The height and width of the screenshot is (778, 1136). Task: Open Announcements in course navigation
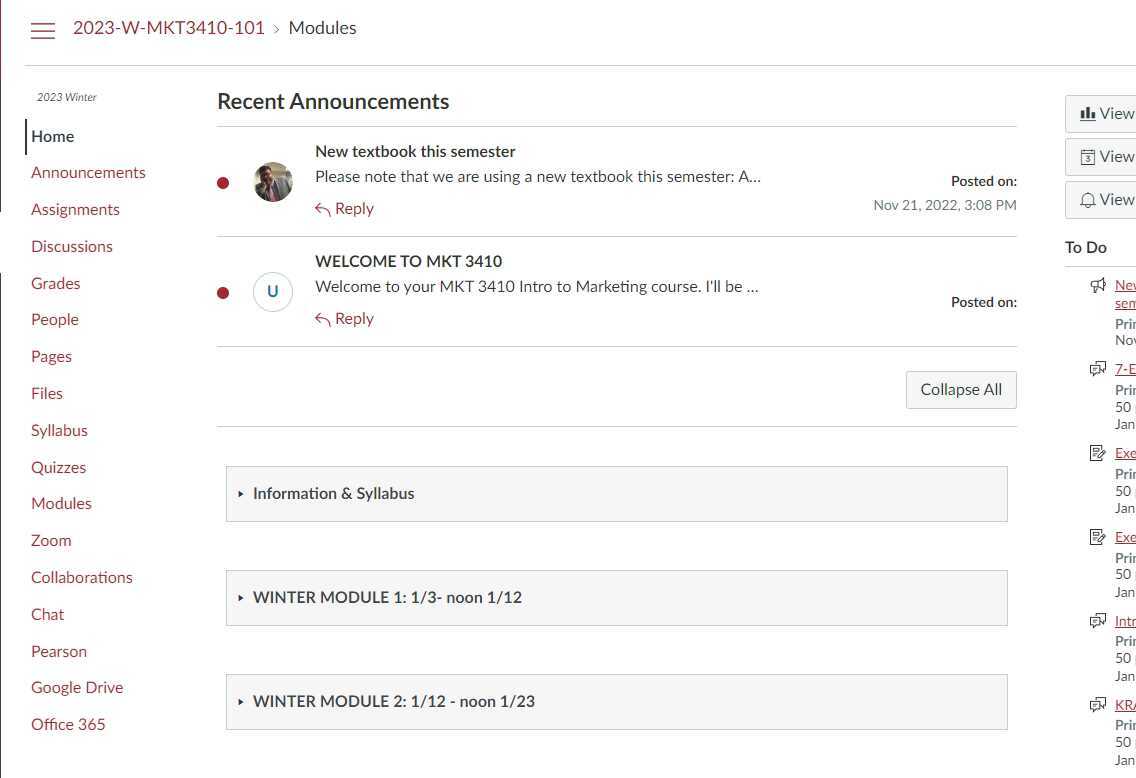pyautogui.click(x=88, y=173)
